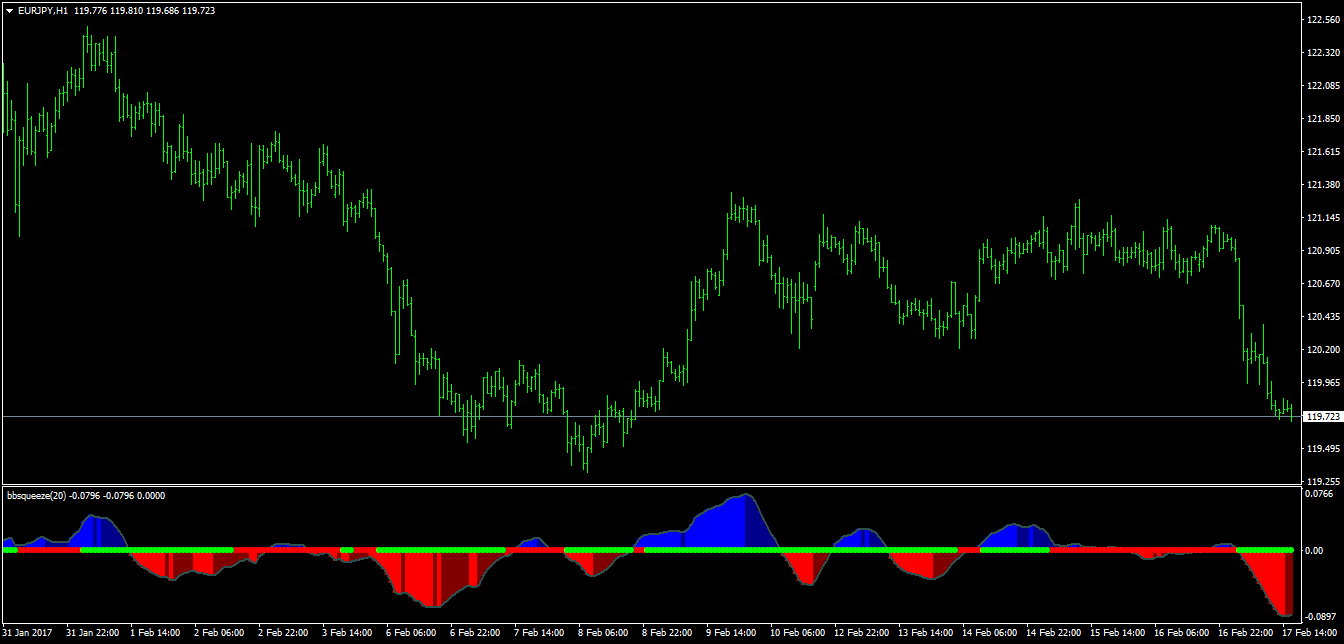Click the 17 Feb 14:00 time label
This screenshot has width=1344, height=644.
pyautogui.click(x=1310, y=634)
